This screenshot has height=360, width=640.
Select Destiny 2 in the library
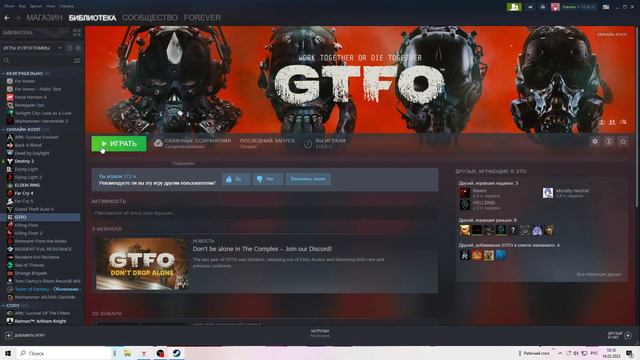[24, 161]
